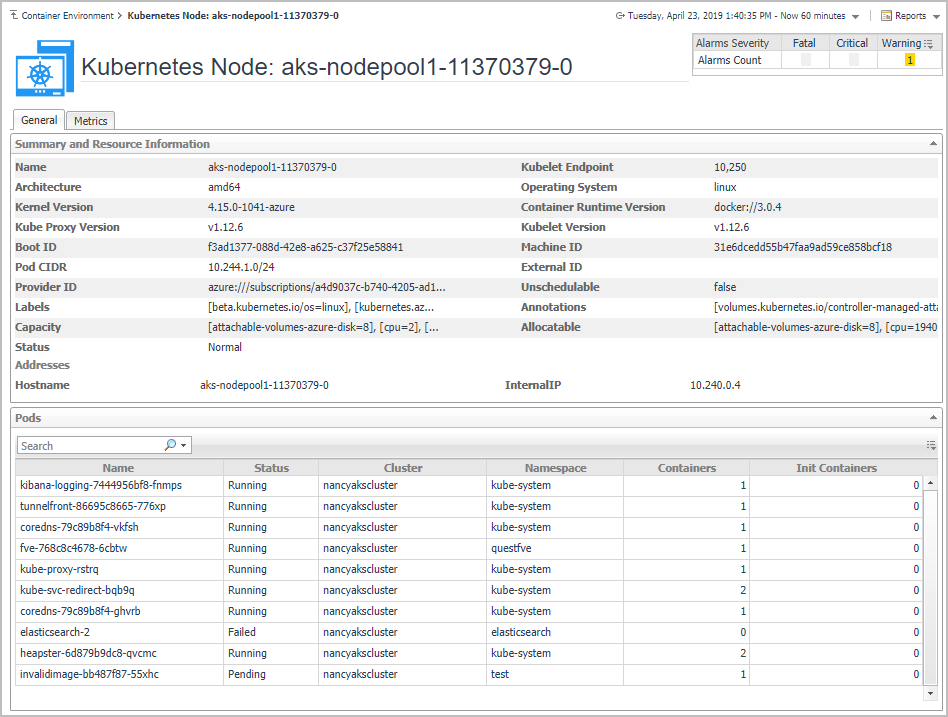948x717 pixels.
Task: Open the kibana-logging-7444956bf8-fnmps pod
Action: click(101, 485)
